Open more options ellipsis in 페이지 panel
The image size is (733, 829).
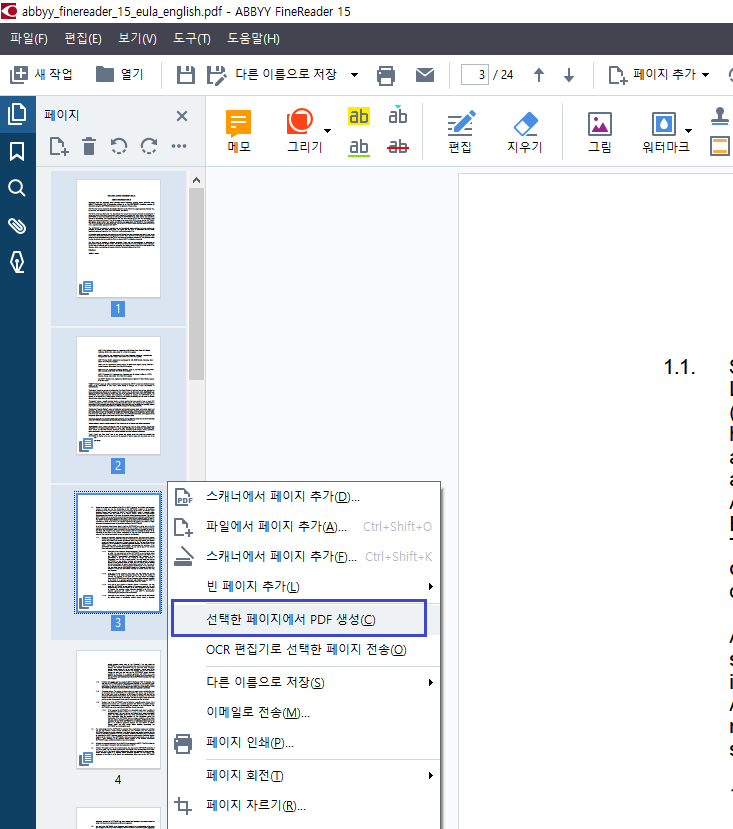179,146
